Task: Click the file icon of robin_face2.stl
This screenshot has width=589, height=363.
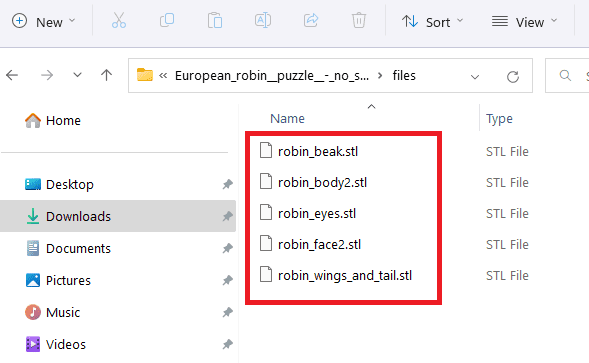Action: click(x=266, y=243)
